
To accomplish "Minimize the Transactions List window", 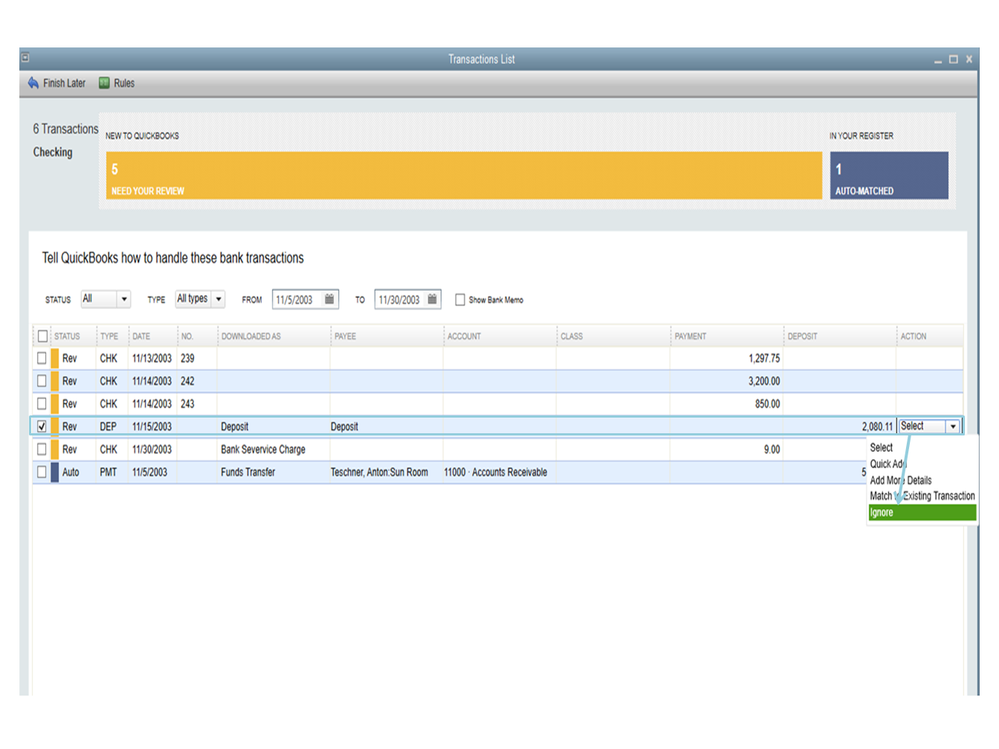I will tap(938, 60).
